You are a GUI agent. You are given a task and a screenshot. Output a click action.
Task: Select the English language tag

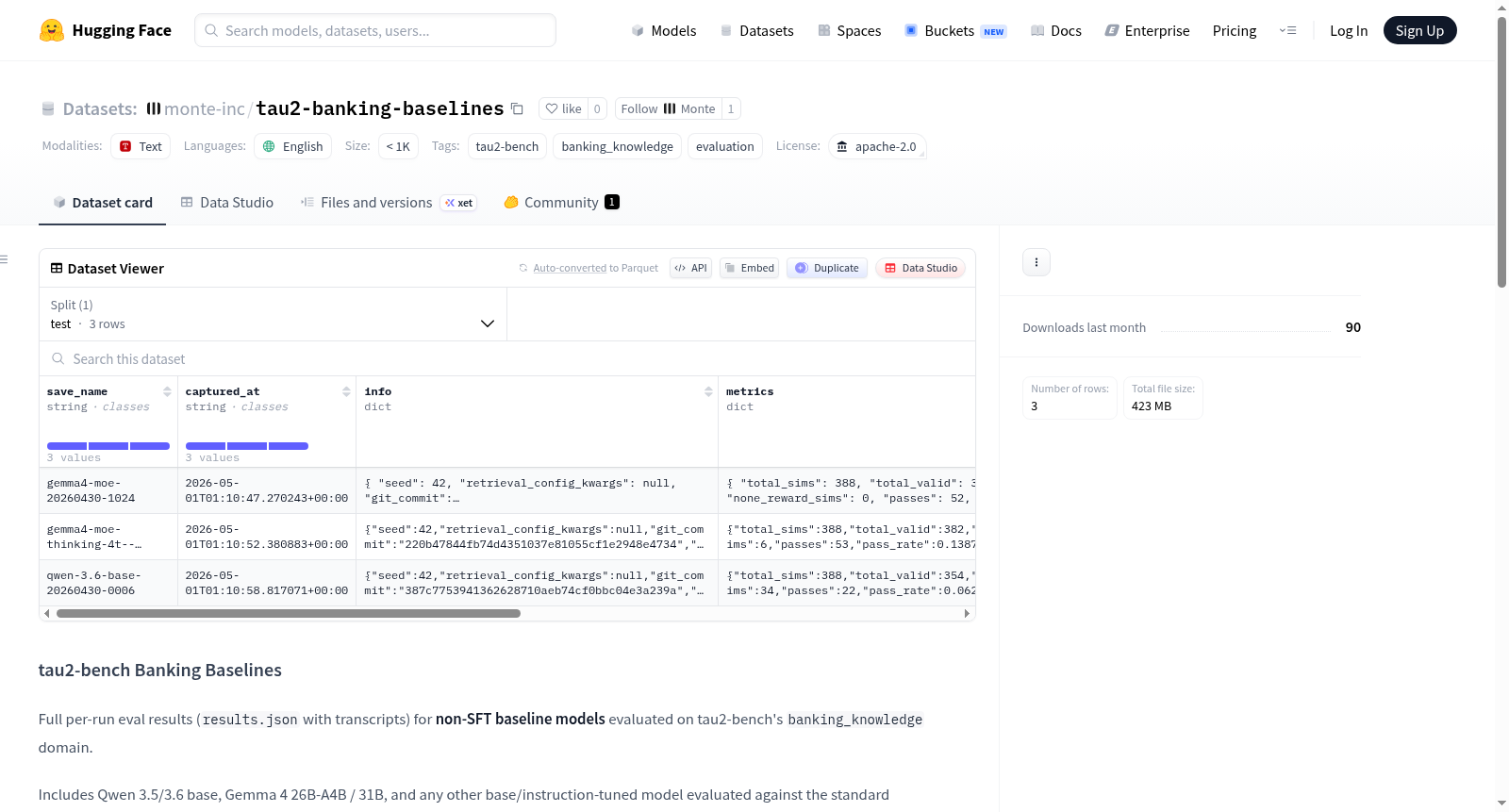292,146
